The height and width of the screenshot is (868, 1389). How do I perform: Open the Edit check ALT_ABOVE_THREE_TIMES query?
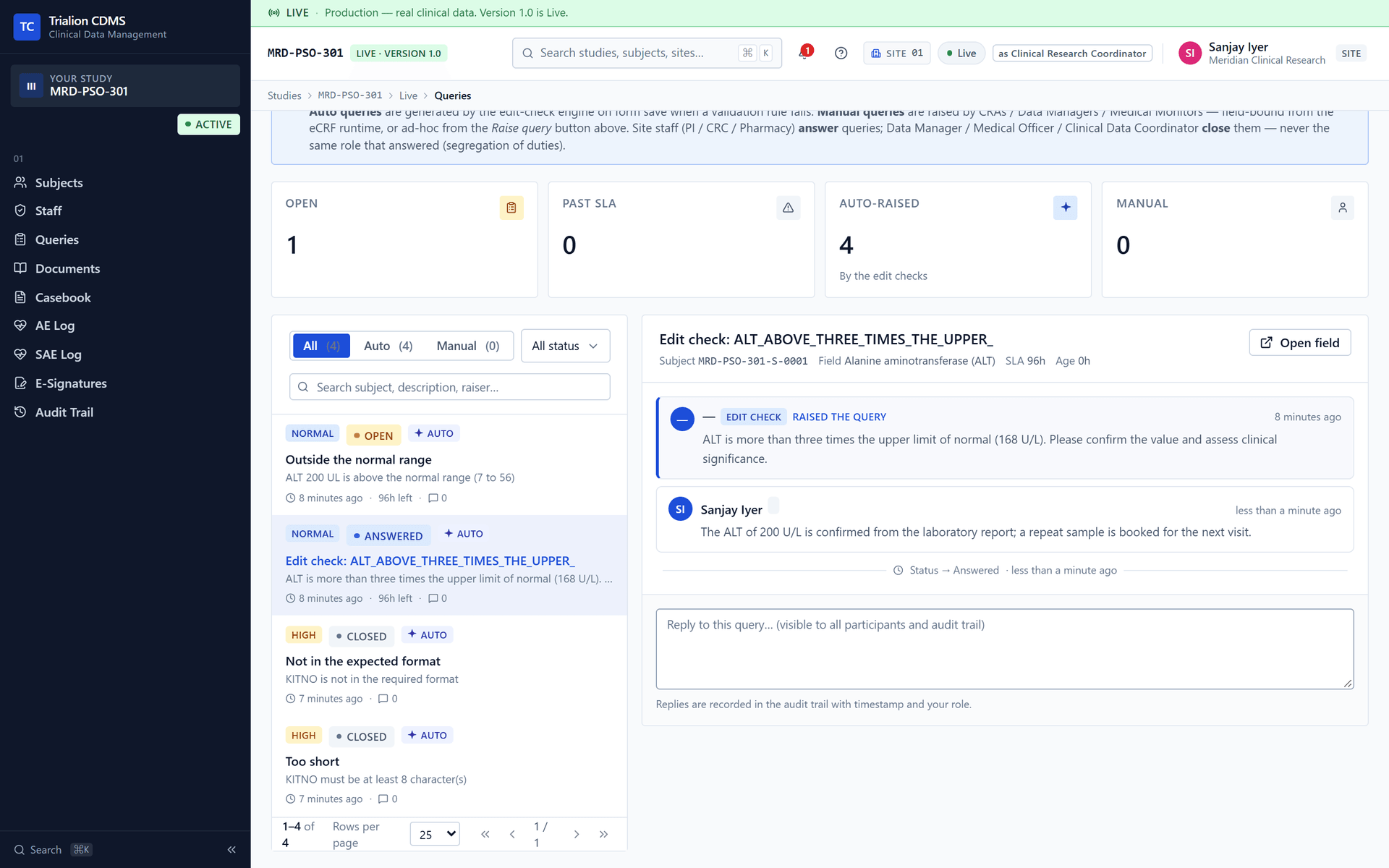(449, 565)
